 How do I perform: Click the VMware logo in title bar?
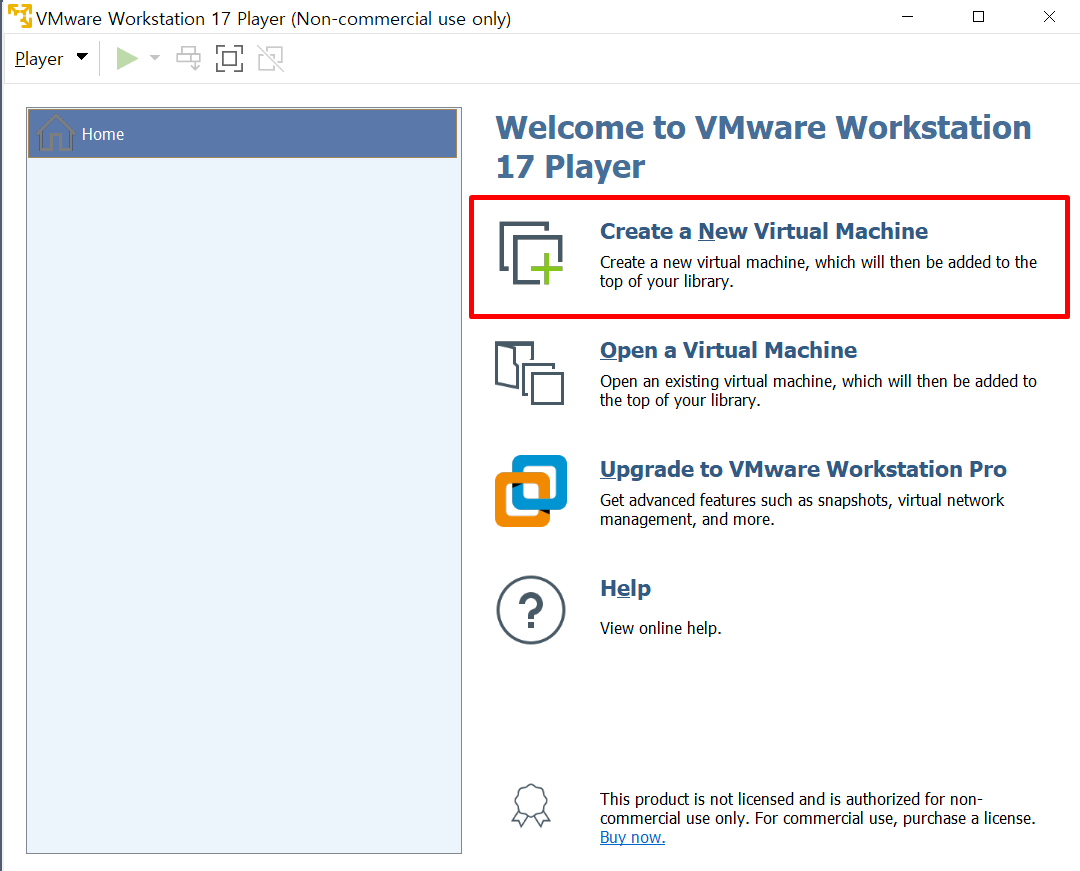click(x=19, y=16)
